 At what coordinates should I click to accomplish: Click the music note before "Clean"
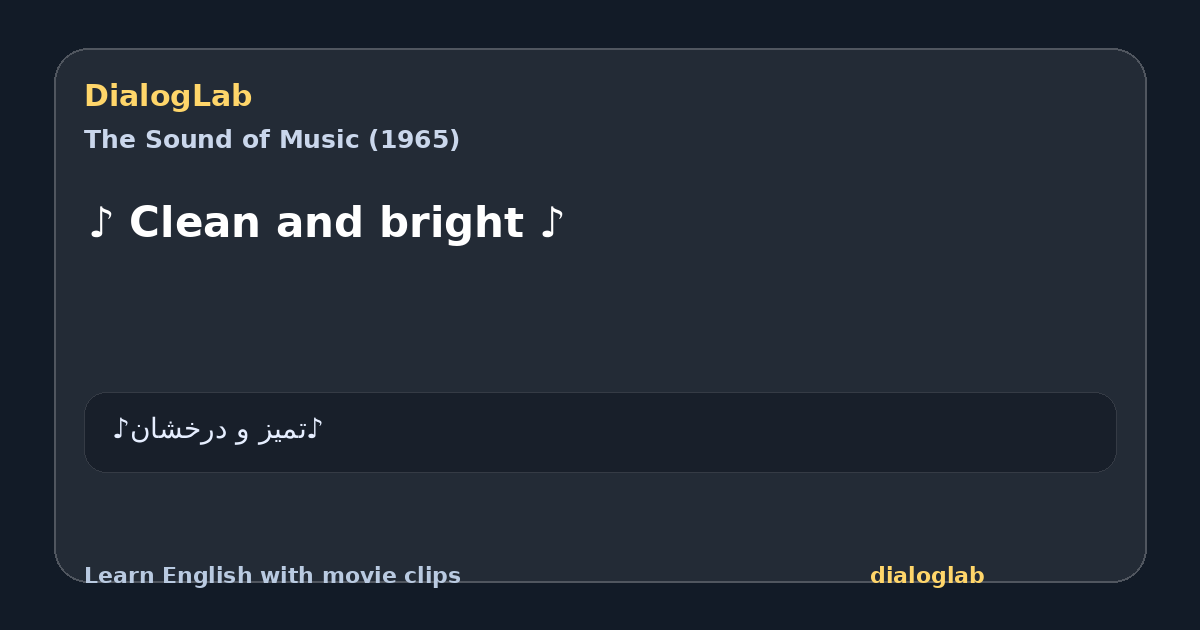99,223
